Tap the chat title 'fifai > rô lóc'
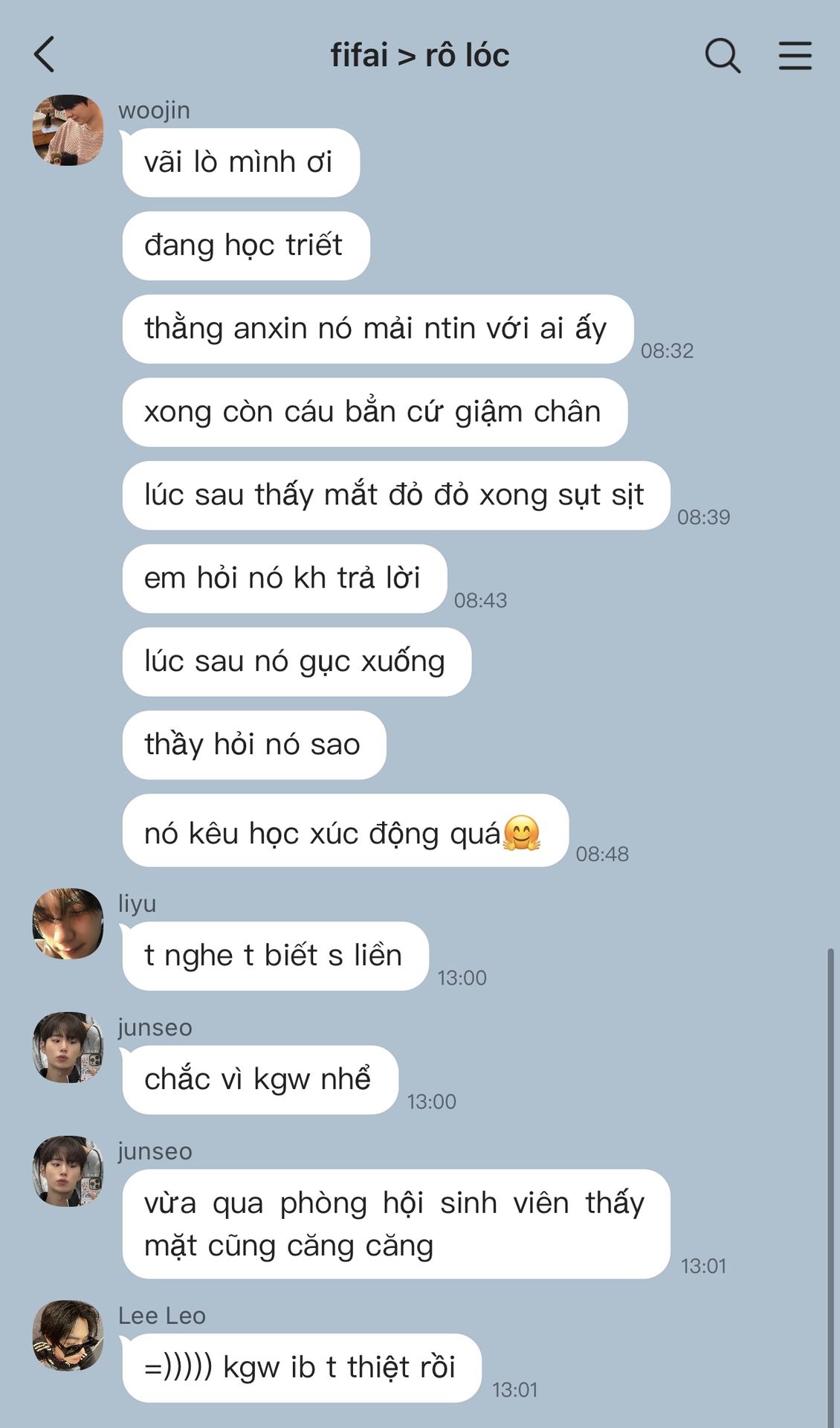 (420, 55)
